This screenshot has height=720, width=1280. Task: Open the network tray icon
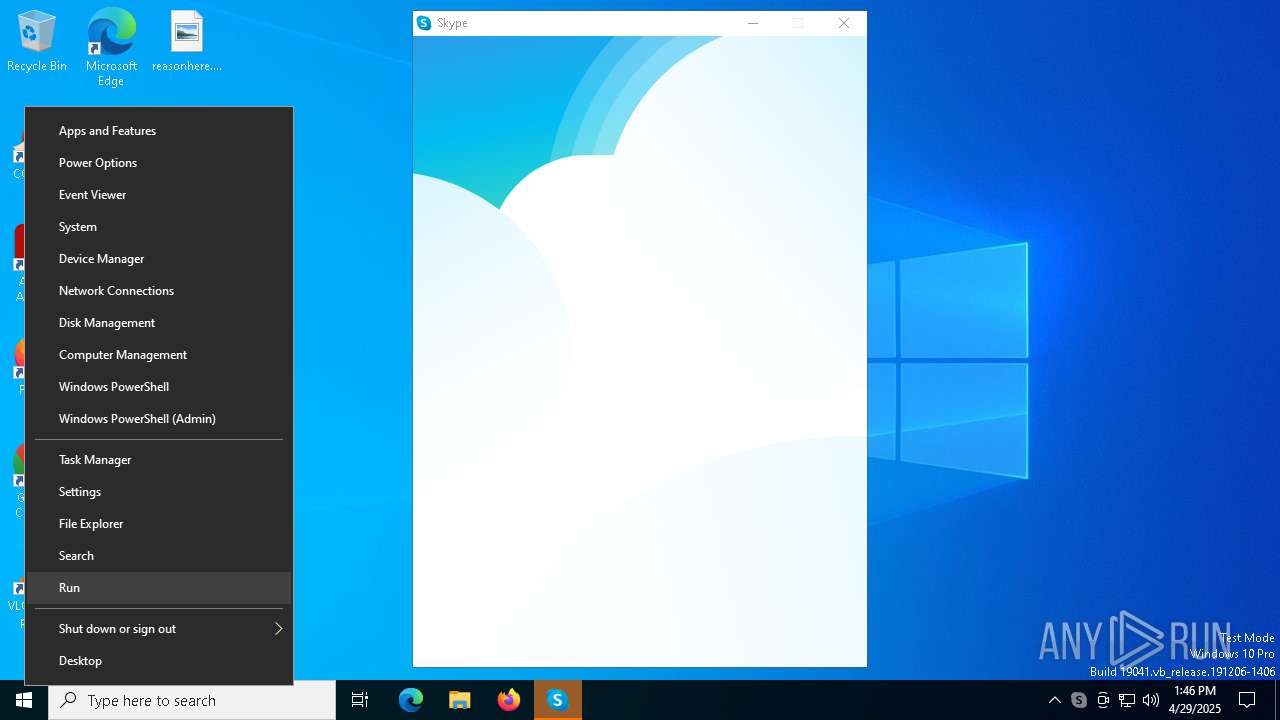1127,700
